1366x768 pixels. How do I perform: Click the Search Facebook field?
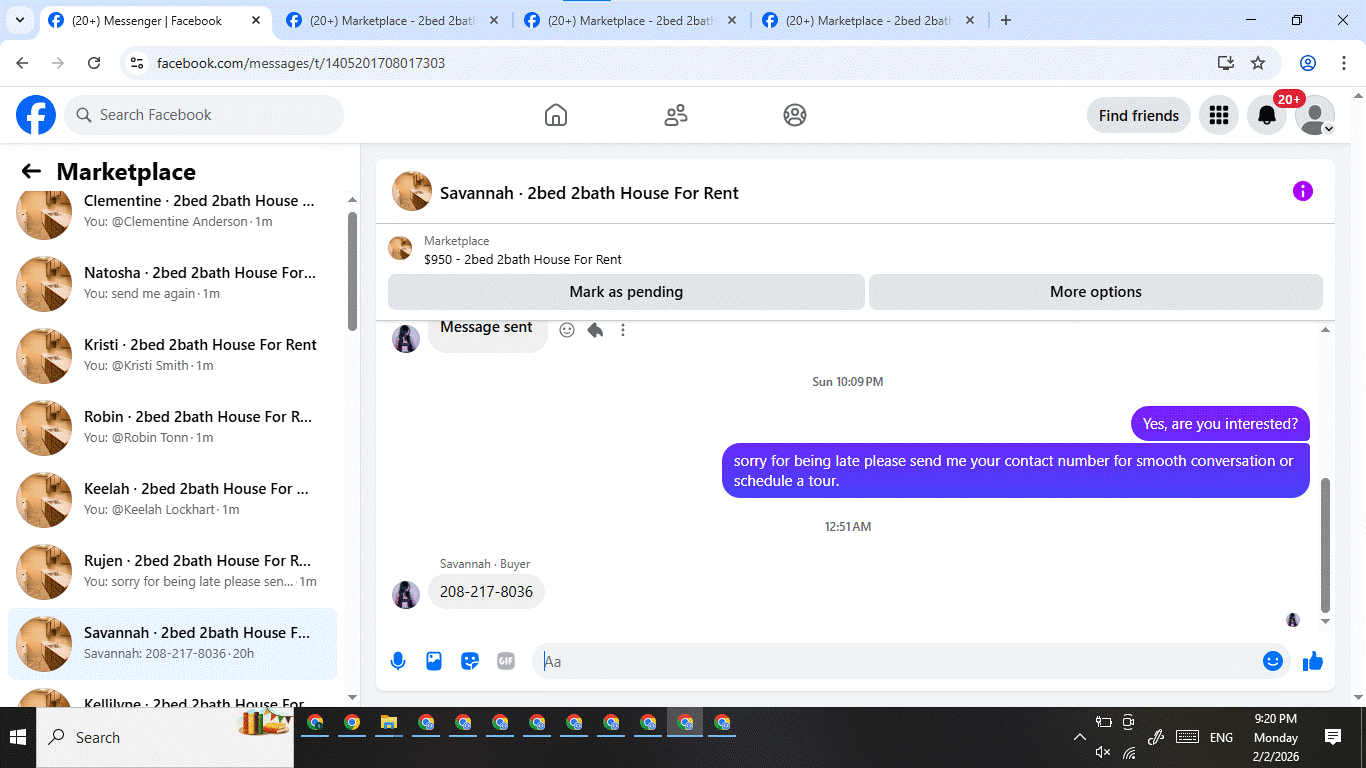pyautogui.click(x=204, y=115)
